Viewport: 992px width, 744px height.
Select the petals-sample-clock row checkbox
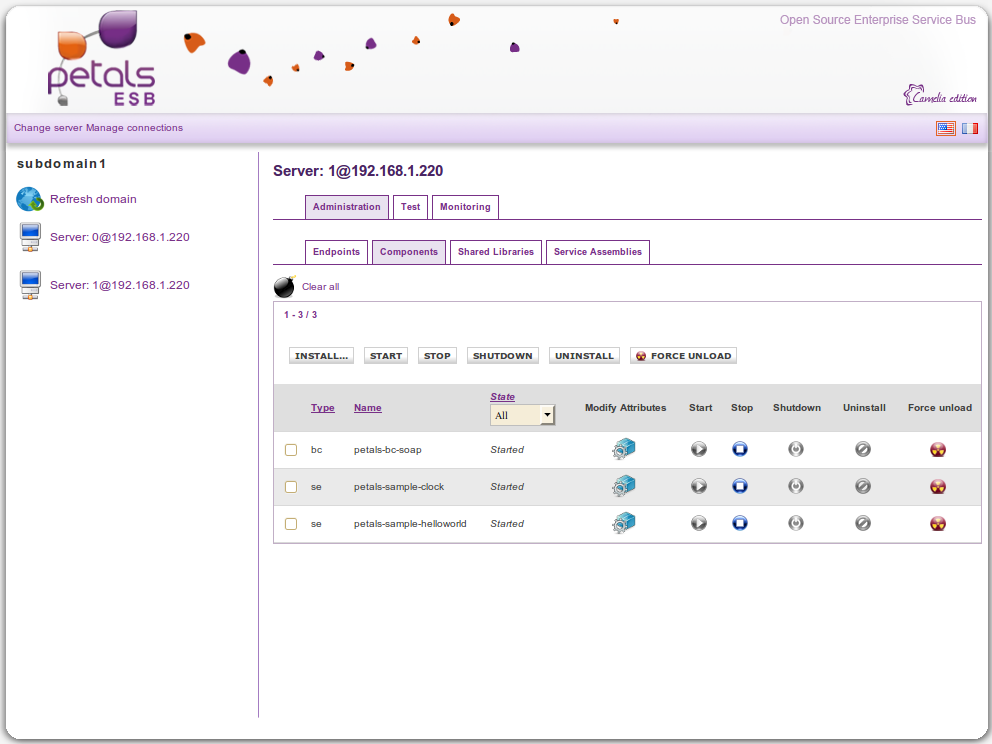(291, 487)
